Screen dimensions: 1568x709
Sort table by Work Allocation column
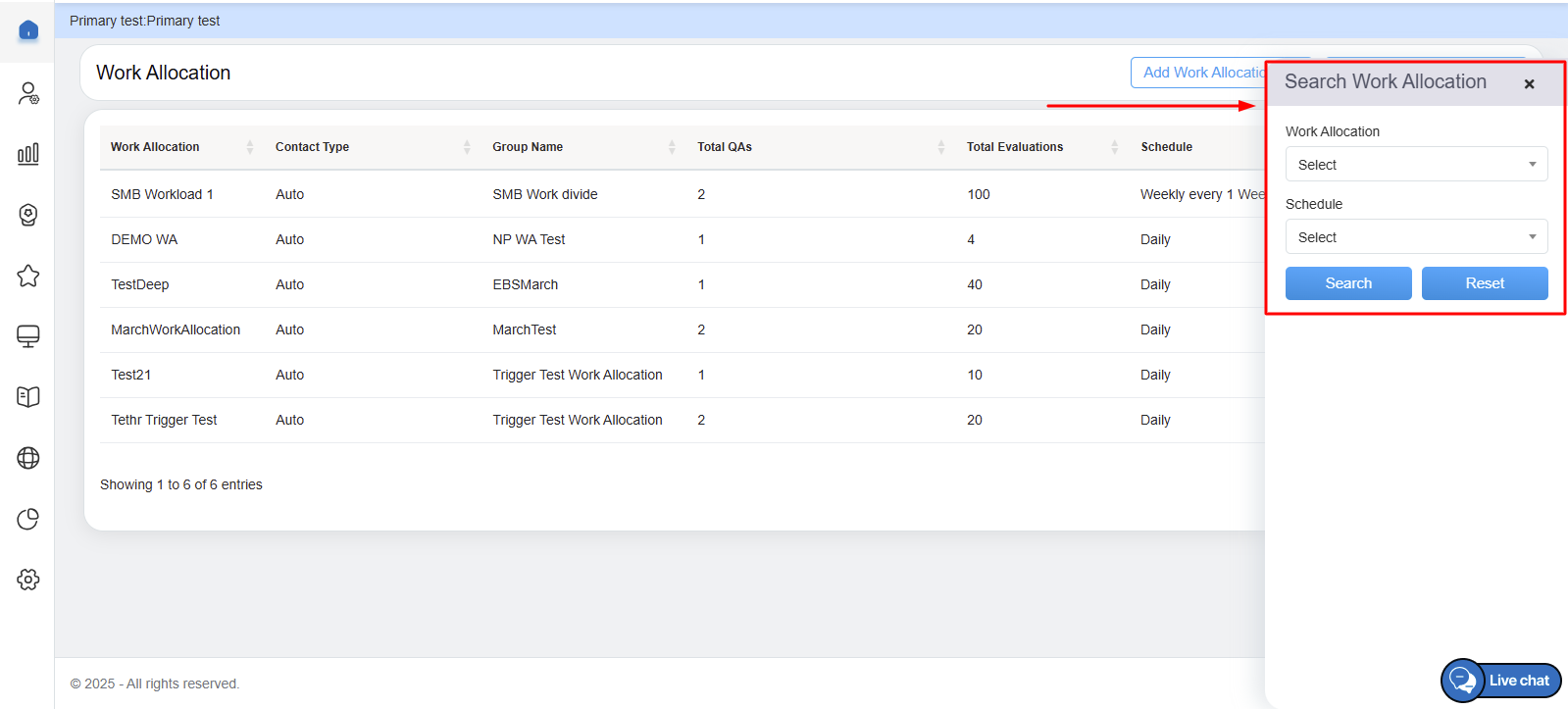[155, 147]
